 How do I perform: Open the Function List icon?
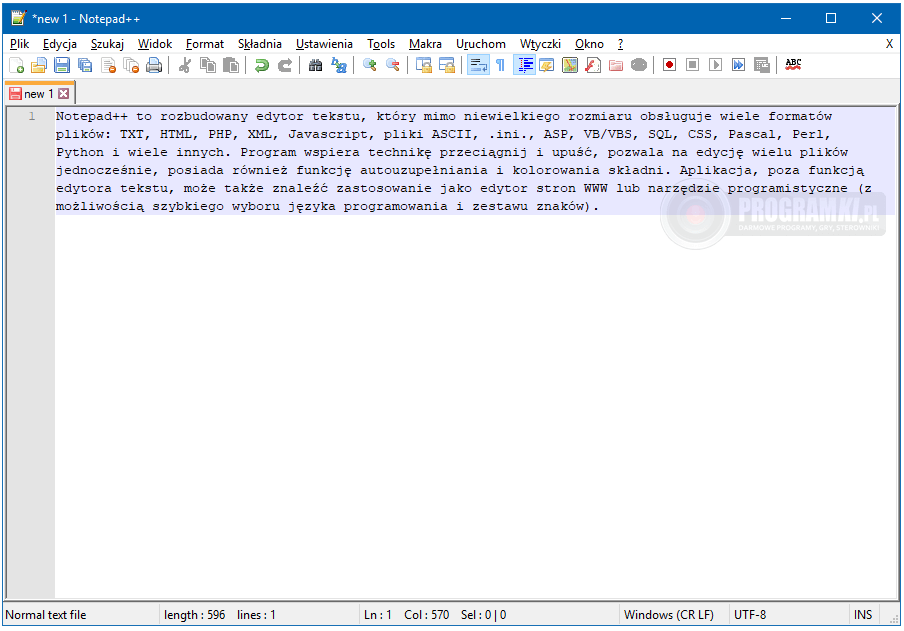[593, 65]
